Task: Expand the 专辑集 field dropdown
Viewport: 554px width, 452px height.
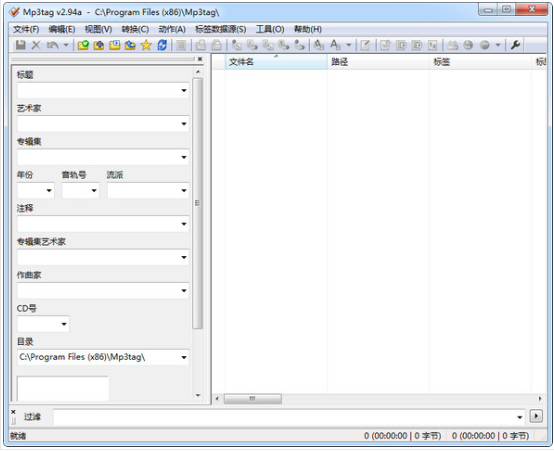Action: (184, 157)
